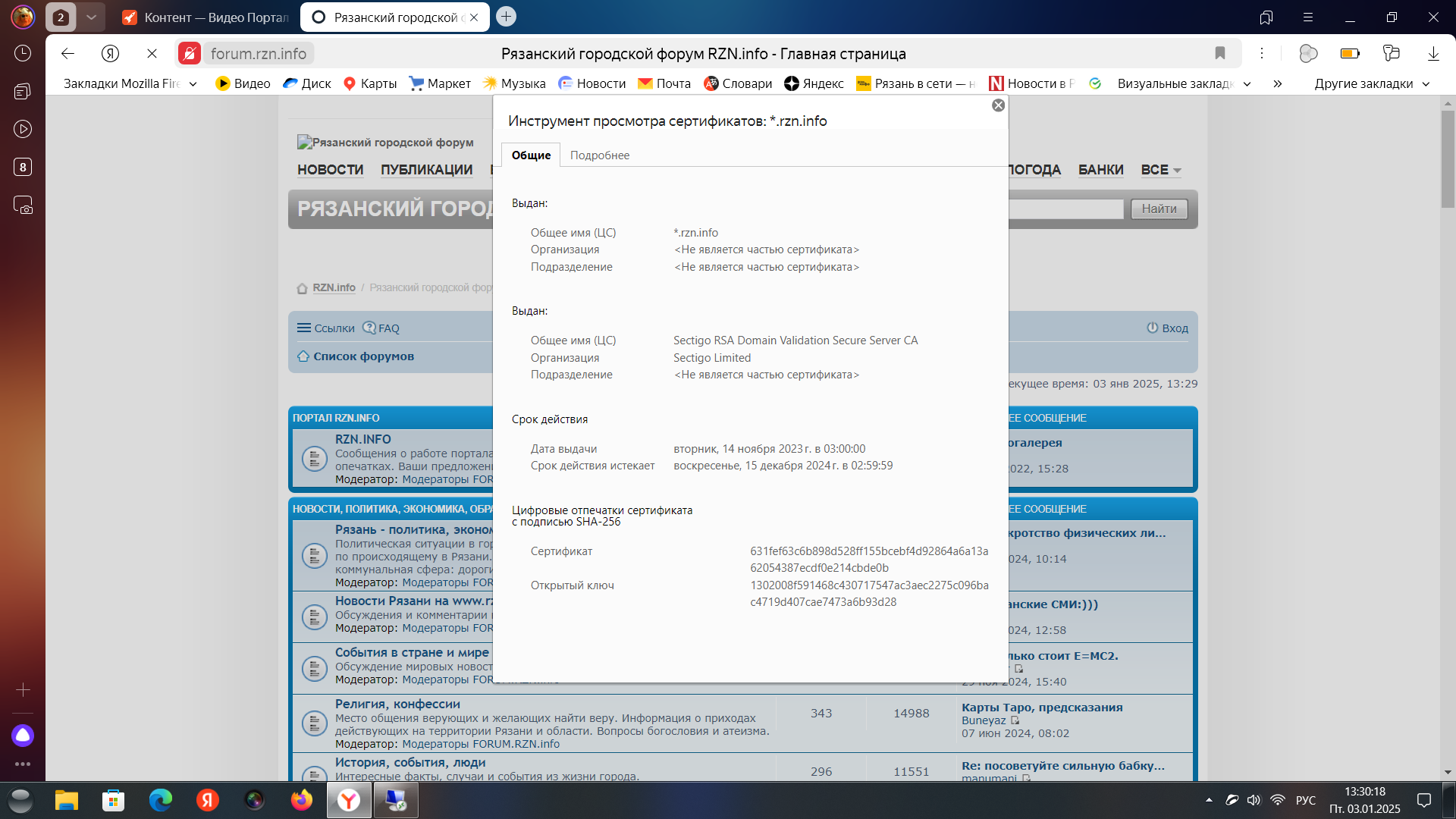
Task: Expand the tab groups dropdown chevron
Action: tap(91, 17)
